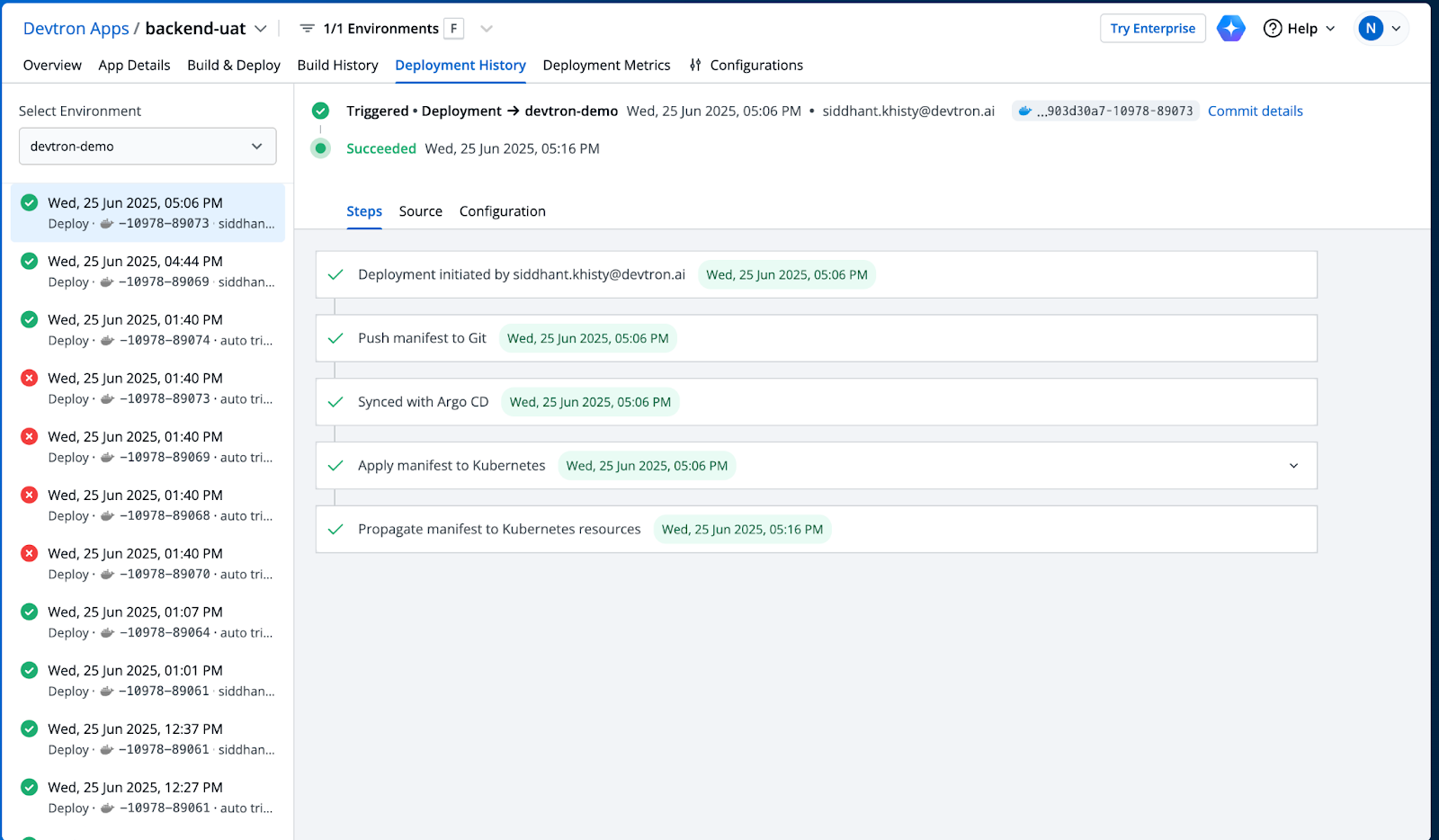Click the failed status icon for the 01:40 PM deployment
The image size is (1439, 840).
(28, 378)
